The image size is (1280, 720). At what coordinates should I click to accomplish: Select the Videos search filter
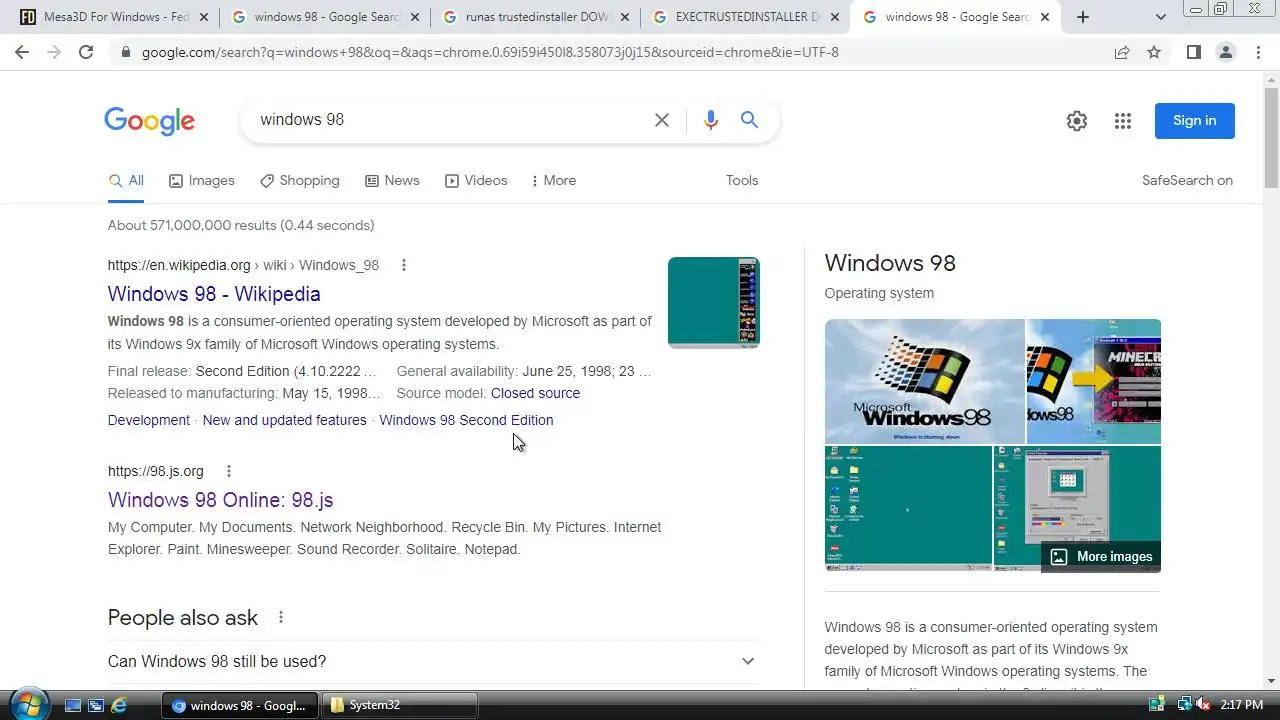476,181
